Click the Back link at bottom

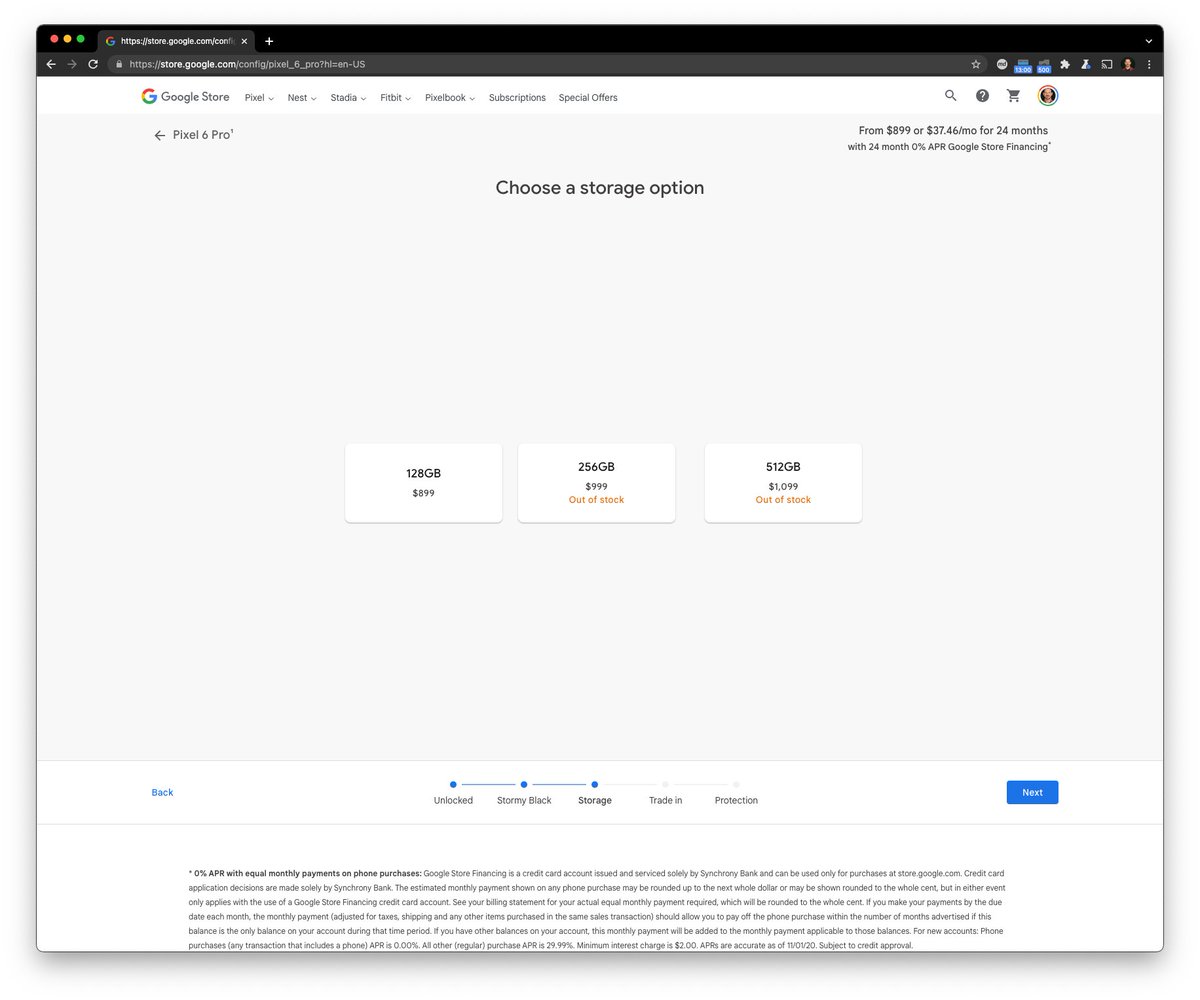(162, 792)
